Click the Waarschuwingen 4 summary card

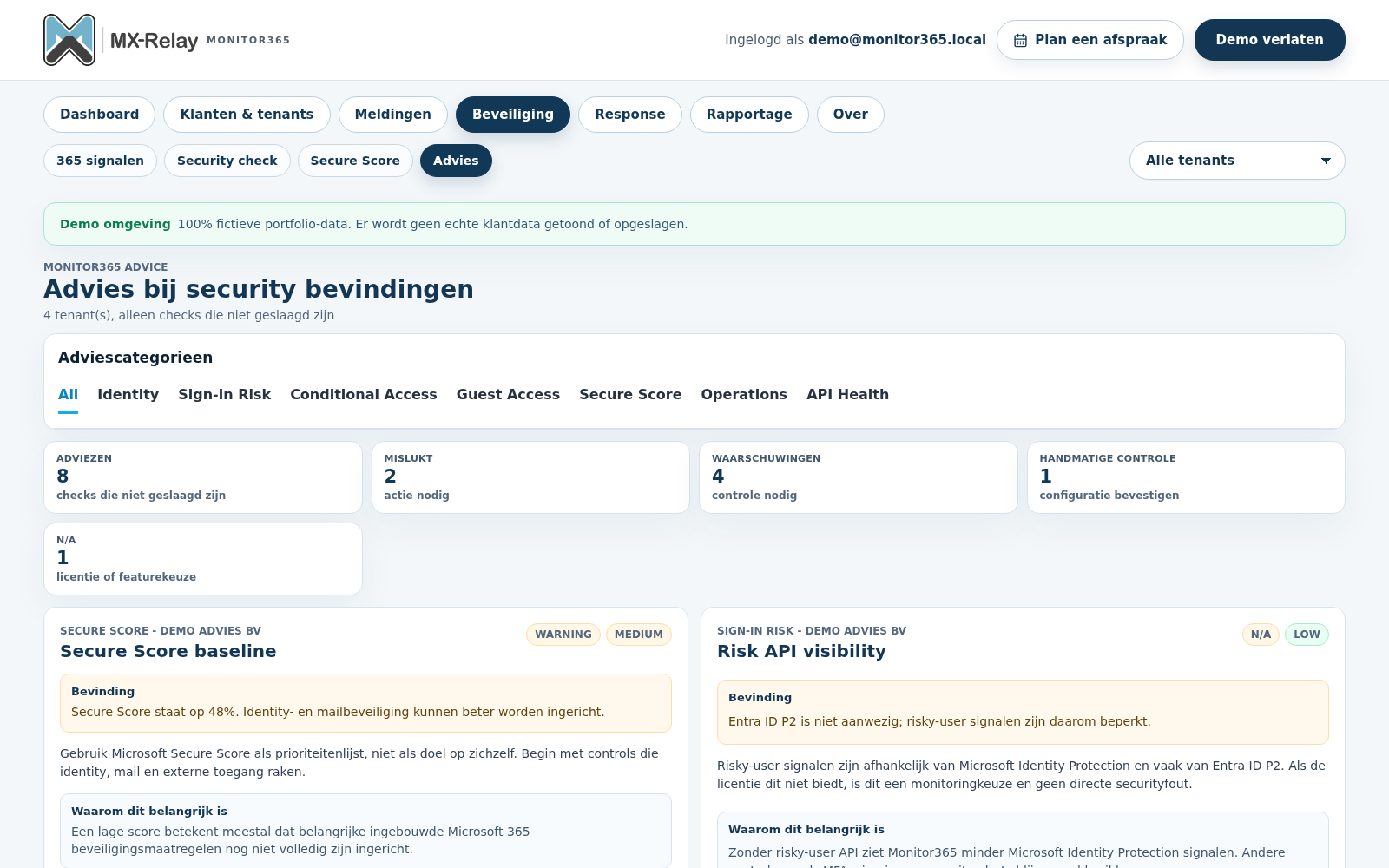[859, 477]
